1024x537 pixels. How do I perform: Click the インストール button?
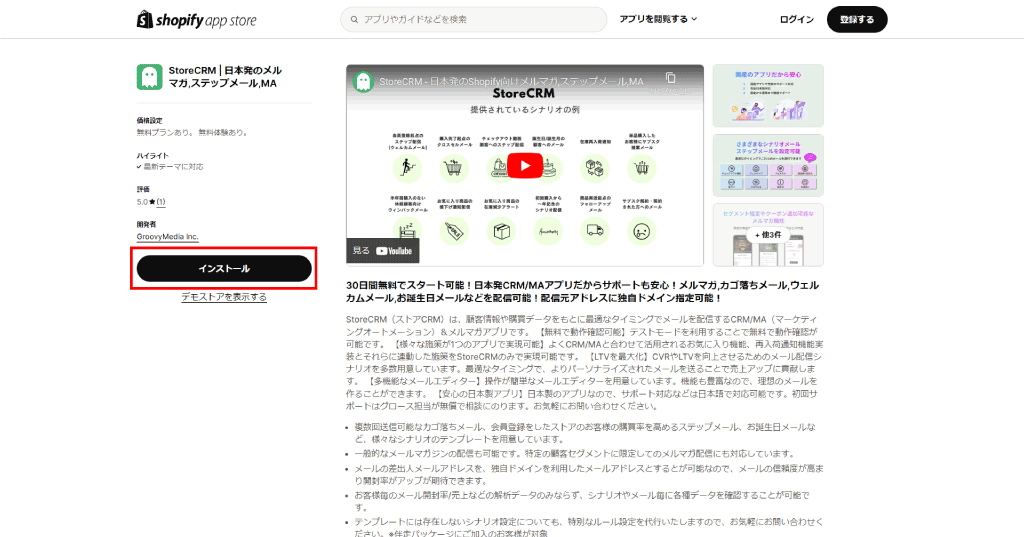224,268
